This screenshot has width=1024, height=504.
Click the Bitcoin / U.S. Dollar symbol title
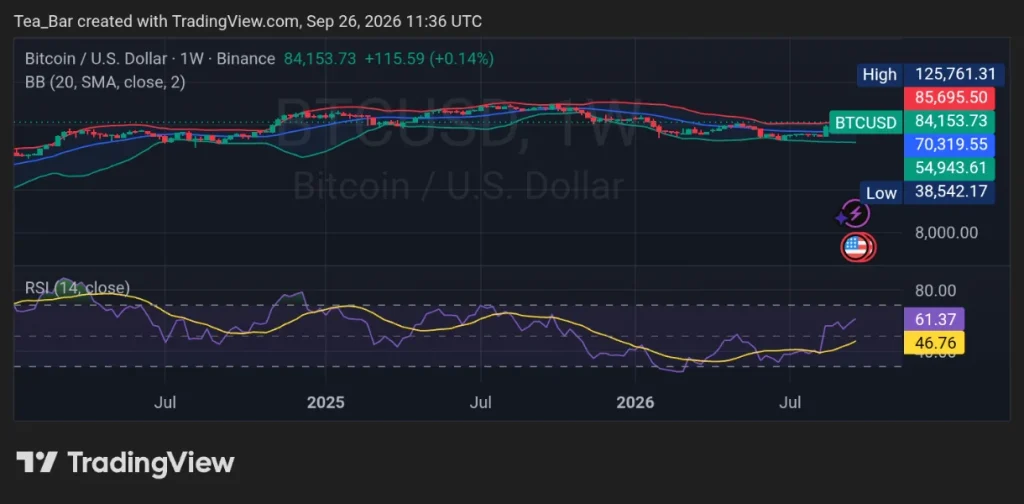[x=96, y=59]
